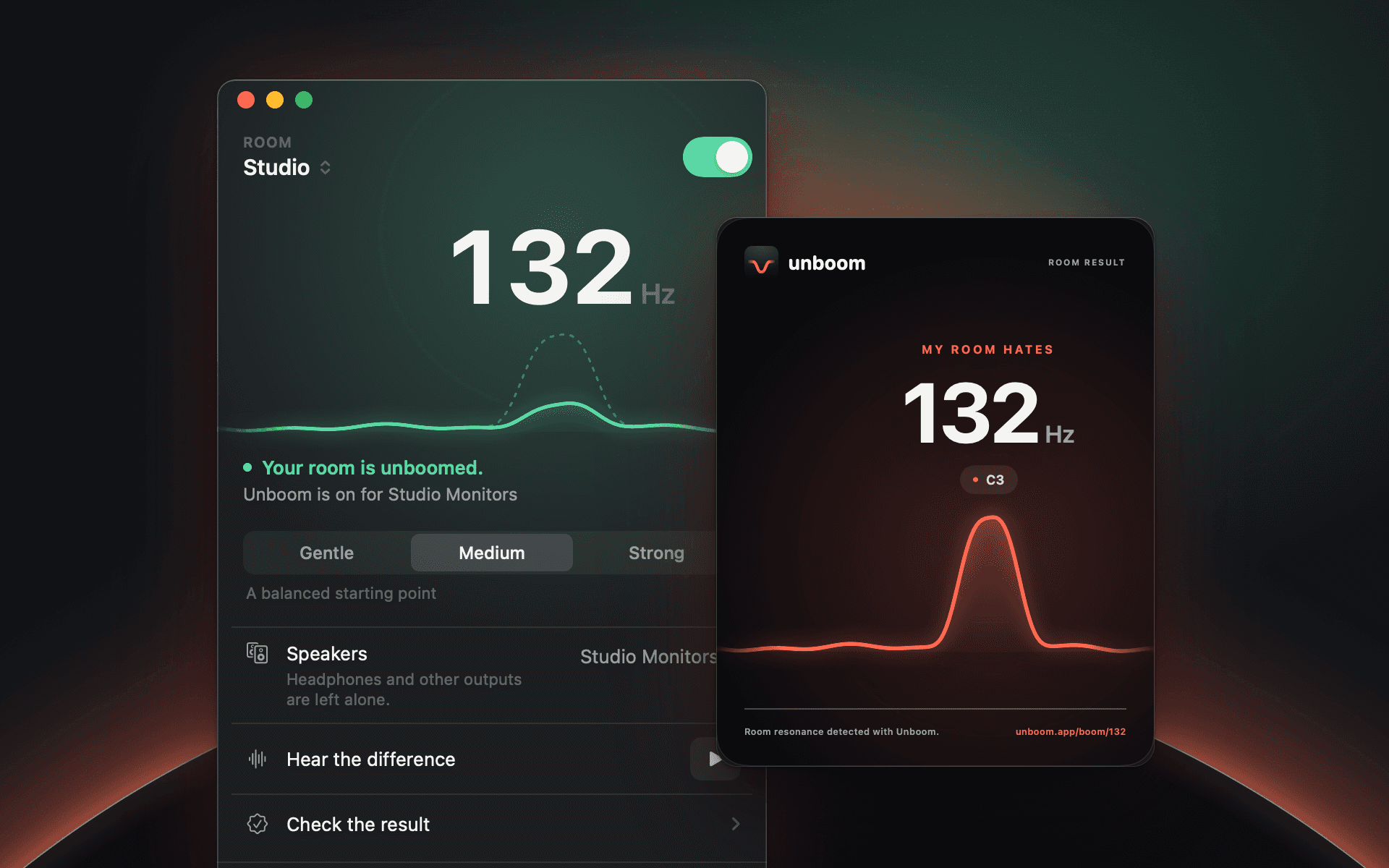Click the unboom logo icon on result card
The image size is (1389, 868).
tap(761, 263)
